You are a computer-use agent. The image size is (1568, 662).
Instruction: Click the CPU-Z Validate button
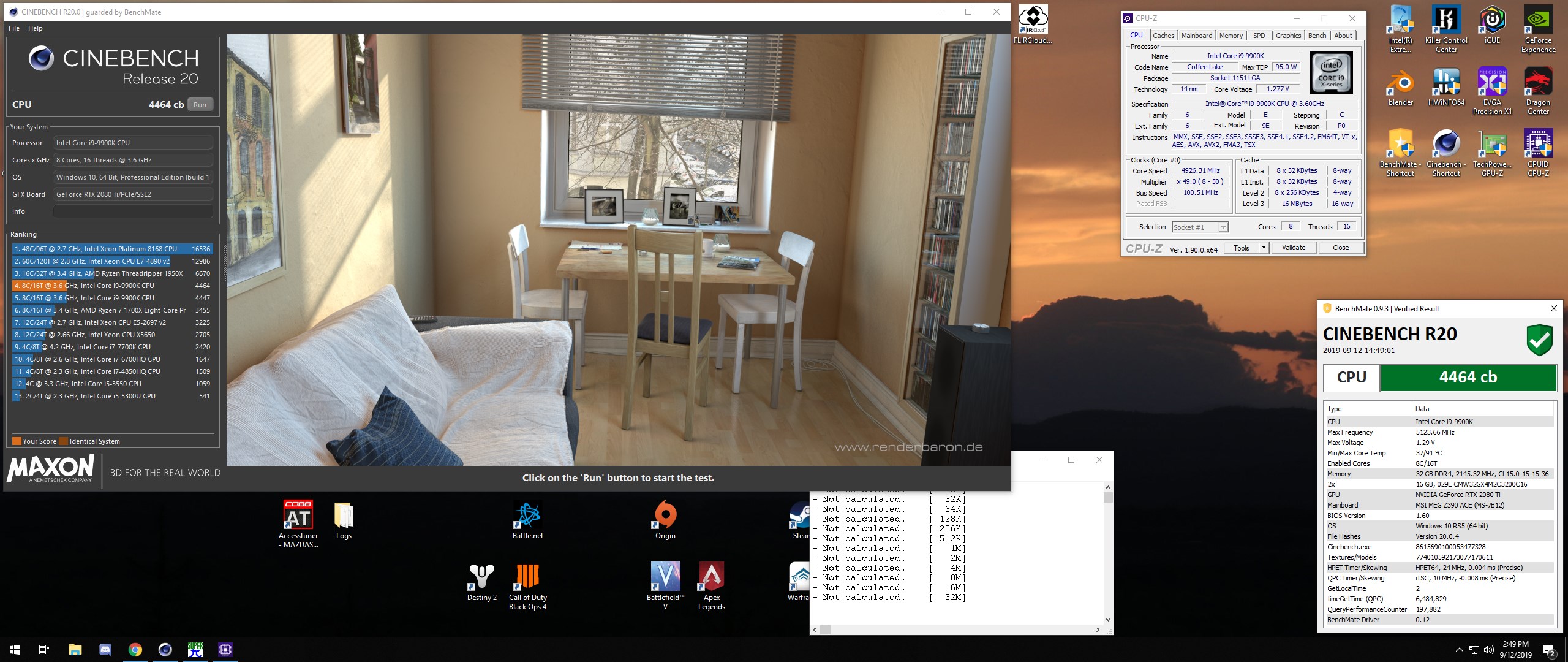1294,248
